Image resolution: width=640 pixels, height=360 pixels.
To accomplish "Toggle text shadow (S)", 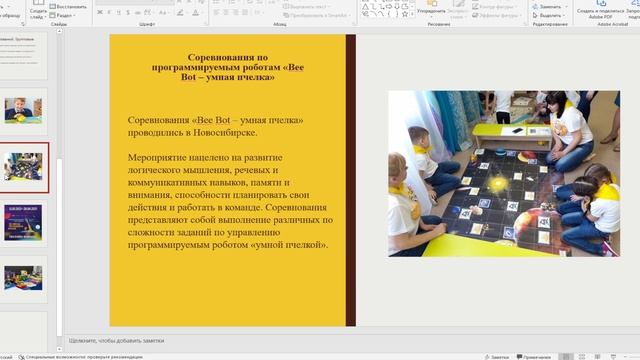I will [128, 13].
